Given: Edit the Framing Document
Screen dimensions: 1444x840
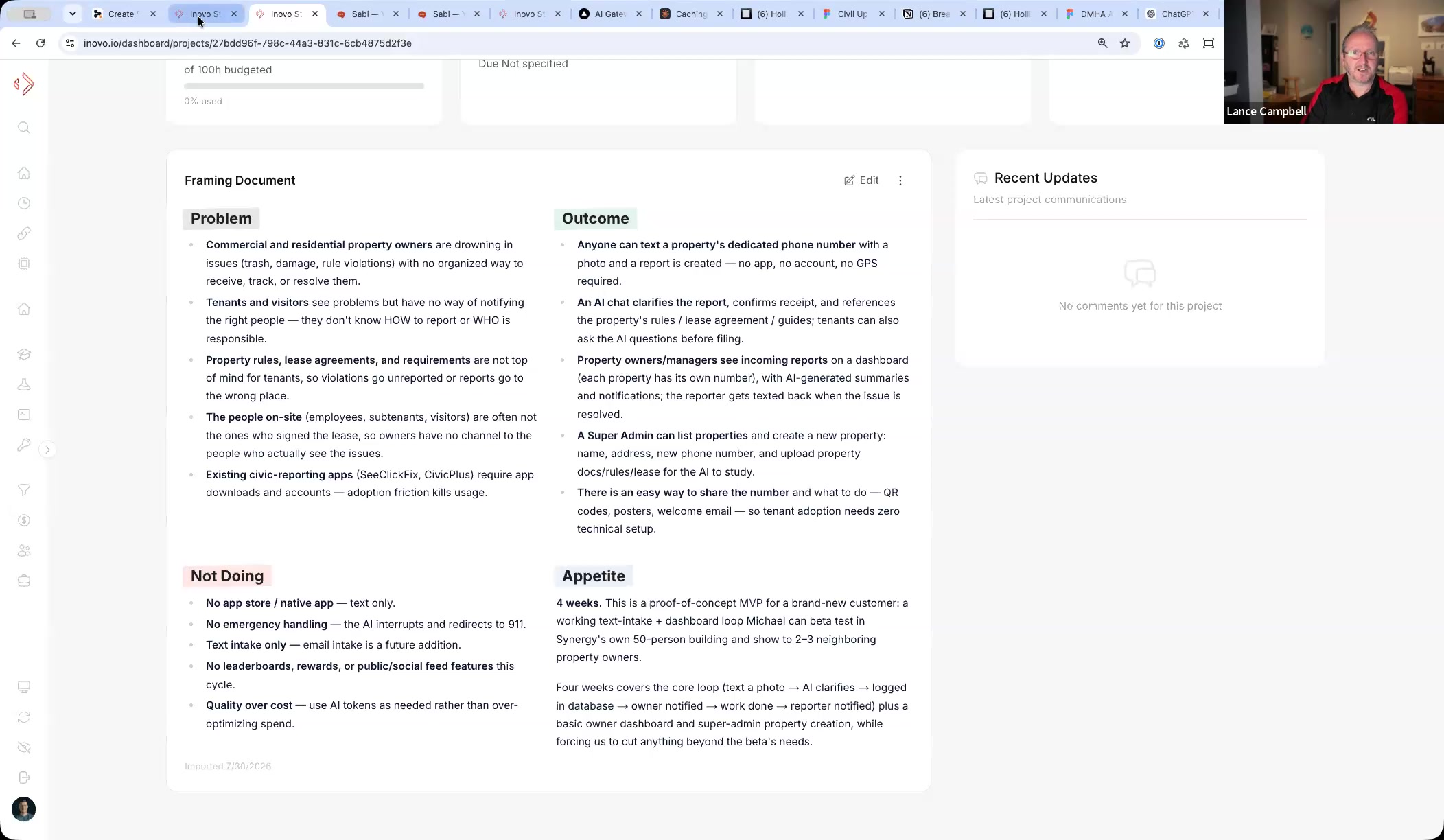Looking at the screenshot, I should tap(861, 180).
